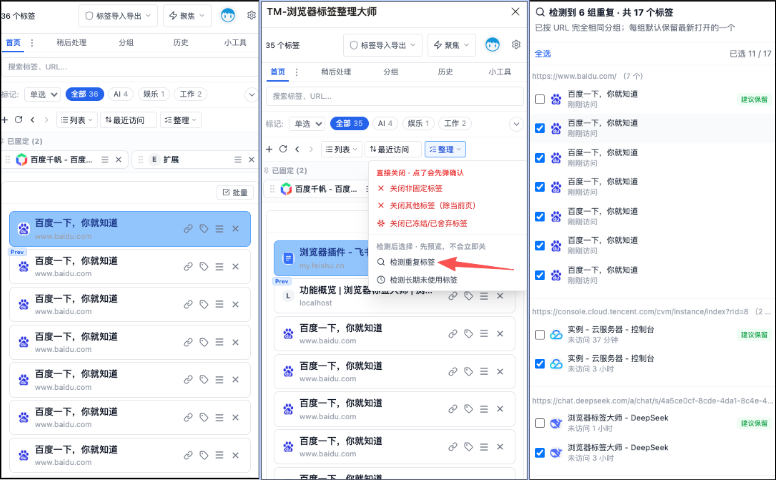Close the 功能概览 localhost tab
This screenshot has height=480, width=776.
tap(500, 296)
